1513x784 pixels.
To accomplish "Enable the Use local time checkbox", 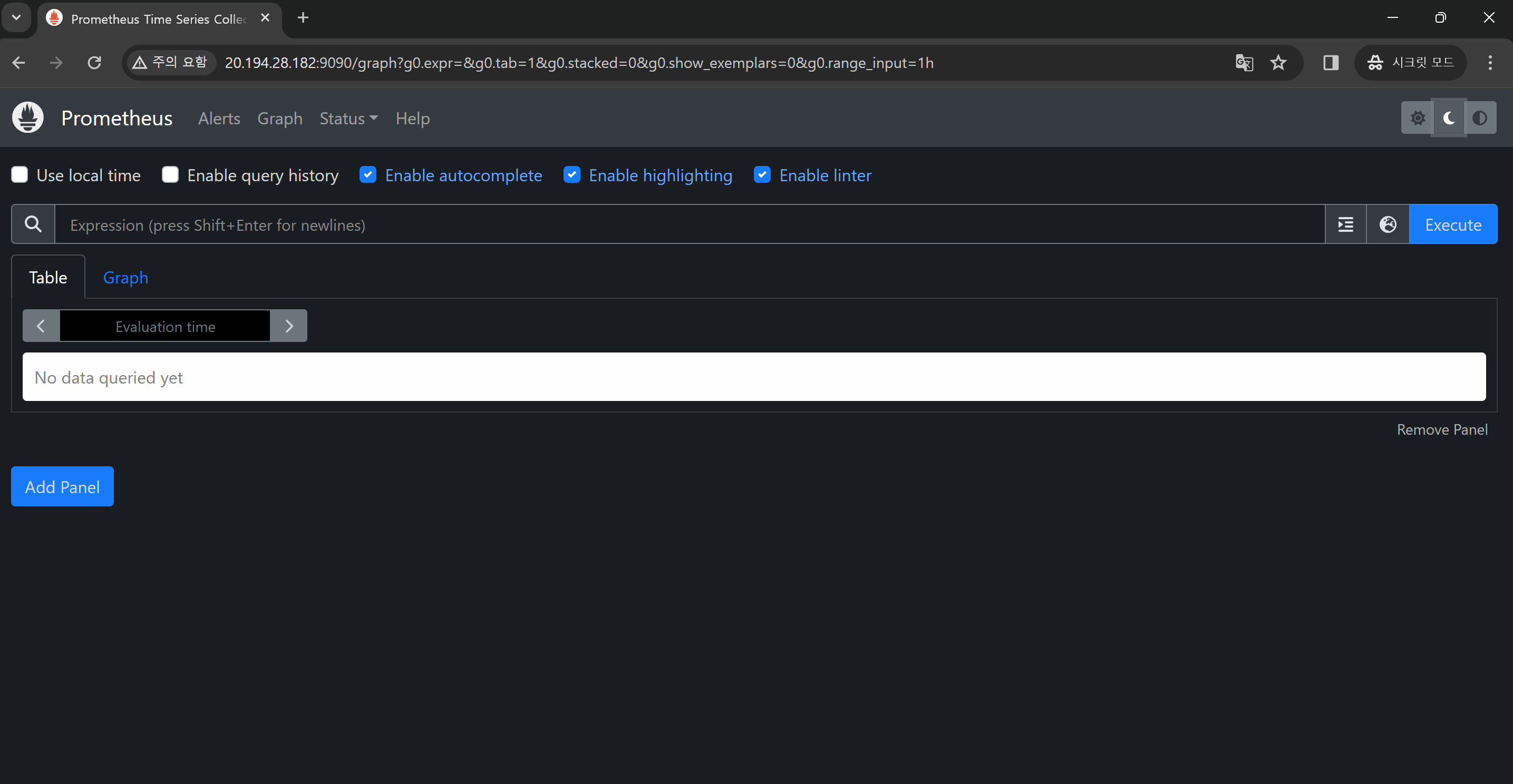I will pyautogui.click(x=20, y=175).
